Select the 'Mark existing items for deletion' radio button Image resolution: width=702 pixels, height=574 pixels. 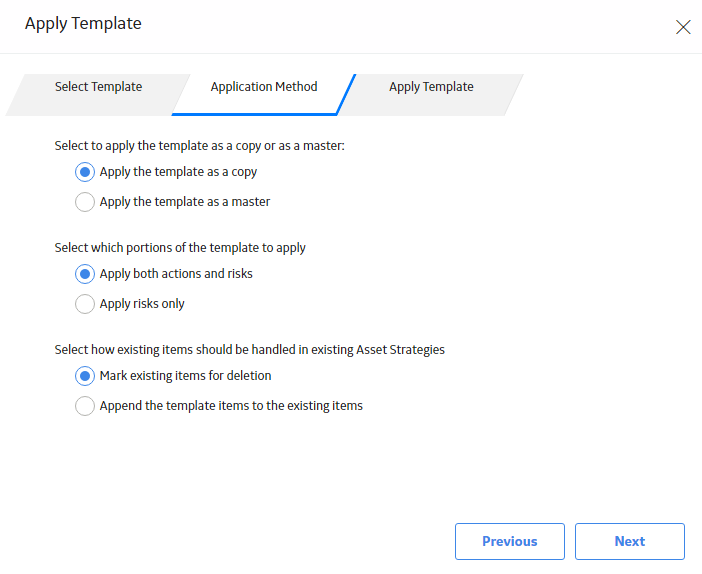(85, 376)
